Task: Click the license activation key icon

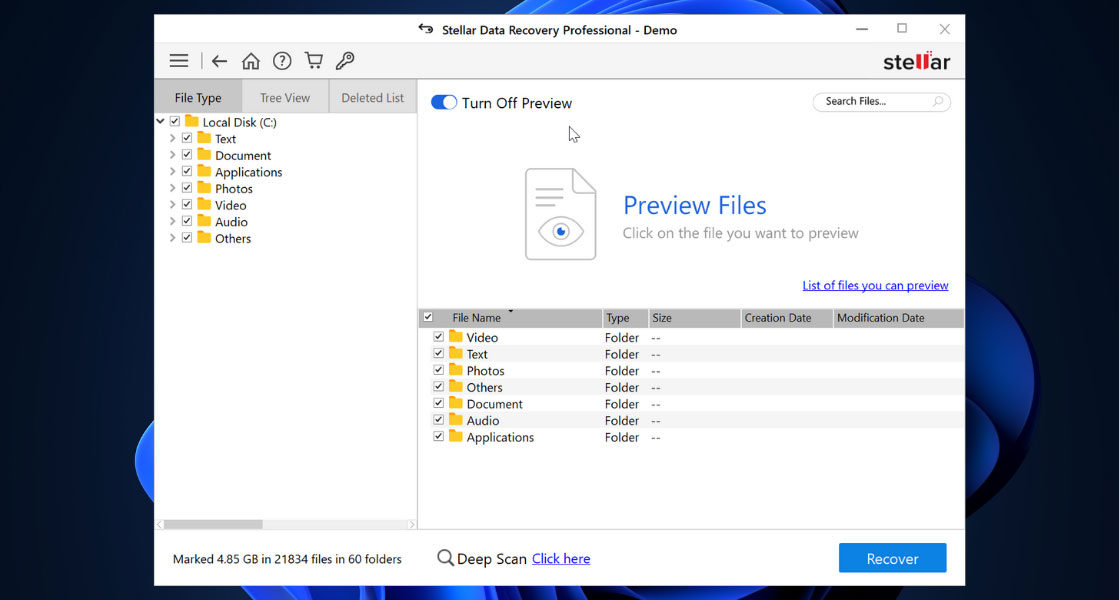Action: tap(344, 60)
